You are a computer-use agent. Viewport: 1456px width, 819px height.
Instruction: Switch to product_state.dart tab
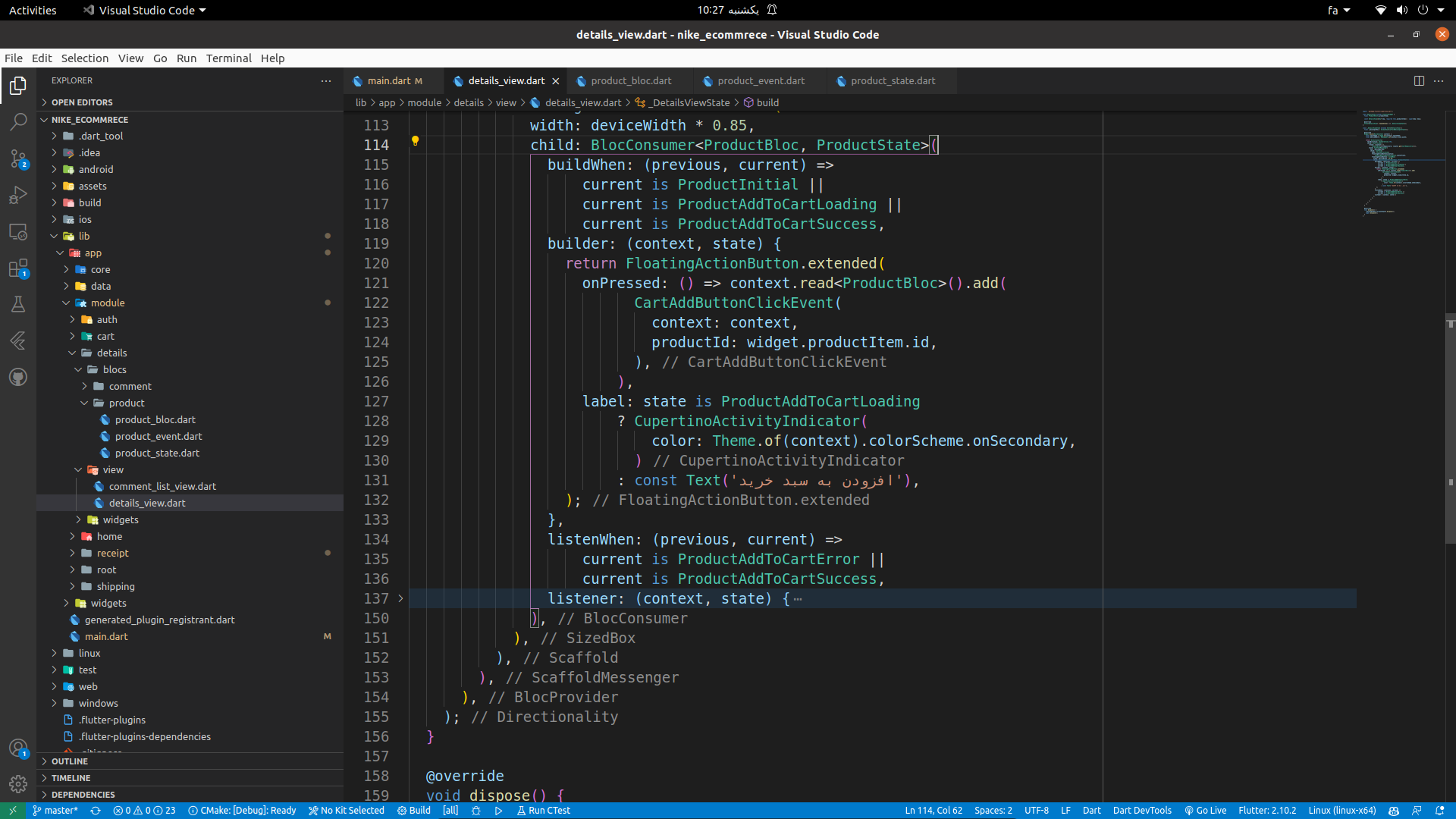pyautogui.click(x=893, y=81)
